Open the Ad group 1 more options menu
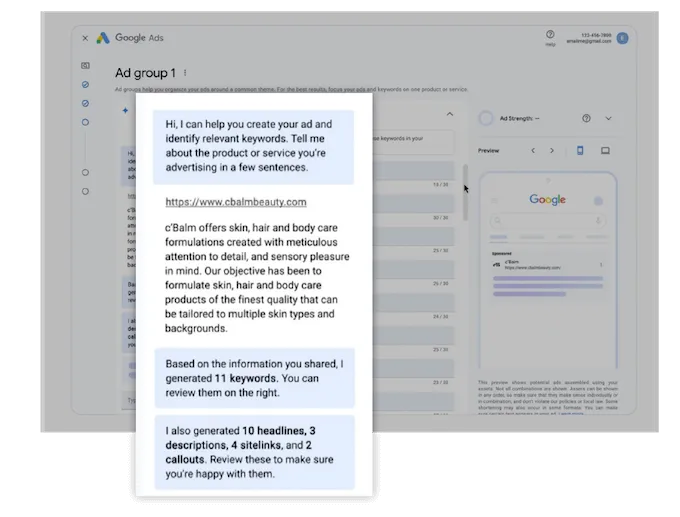The image size is (680, 517). (185, 73)
